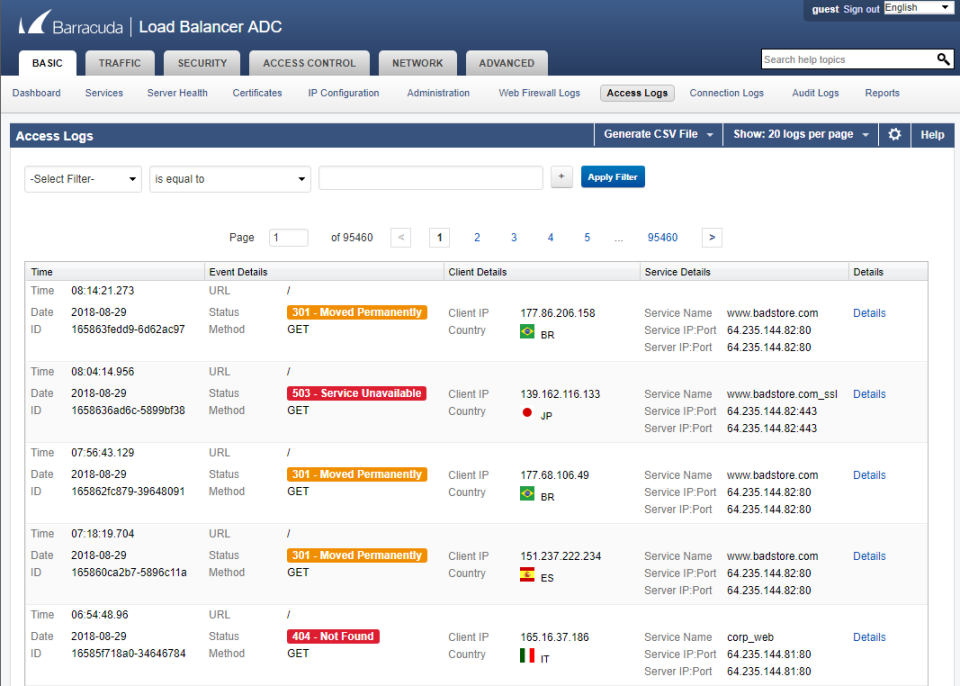960x686 pixels.
Task: Open the Connection Logs page
Action: pos(726,93)
